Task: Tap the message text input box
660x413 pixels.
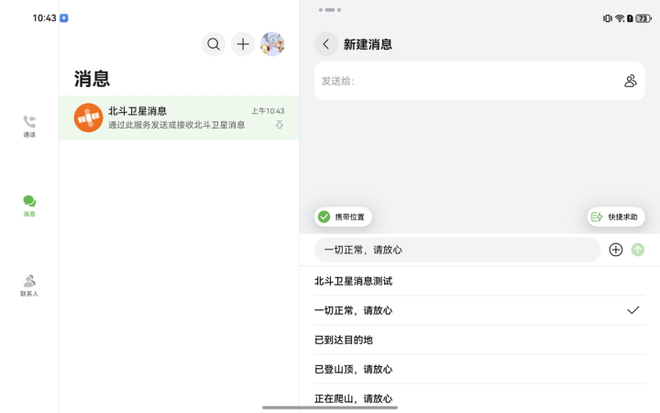Action: pos(458,250)
